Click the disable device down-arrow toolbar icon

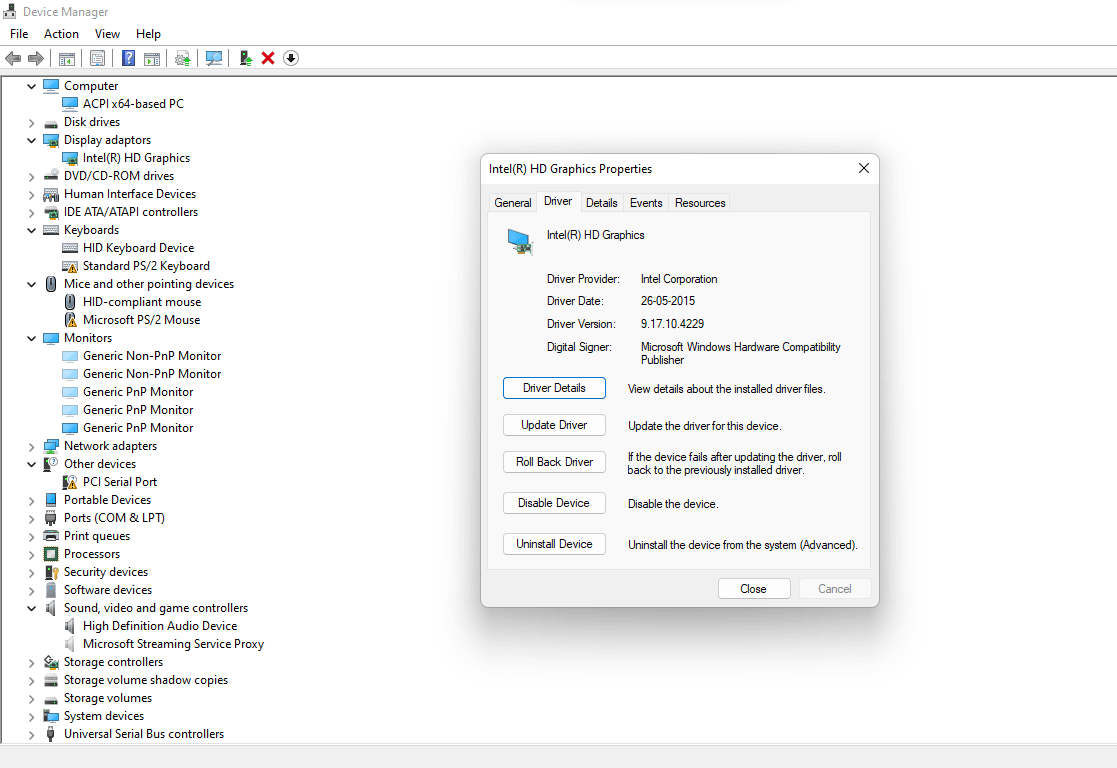(291, 58)
